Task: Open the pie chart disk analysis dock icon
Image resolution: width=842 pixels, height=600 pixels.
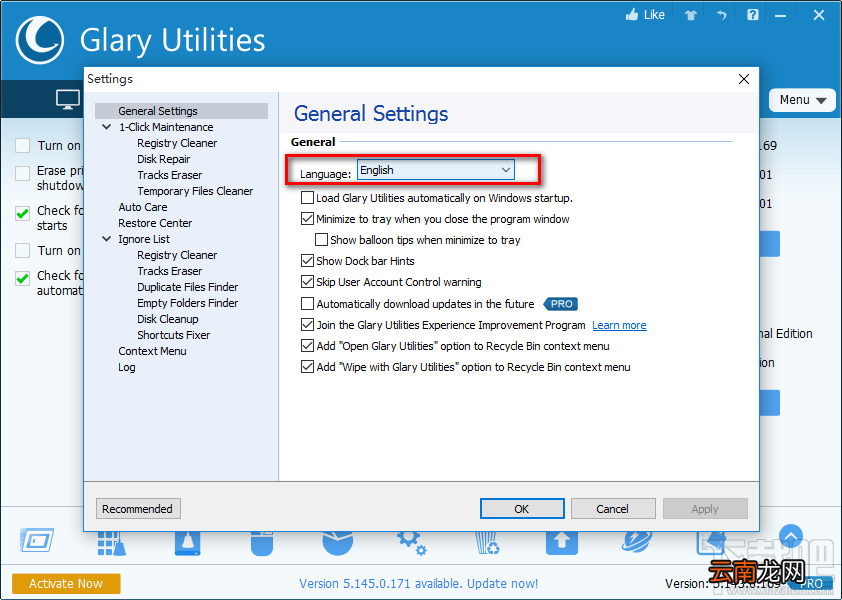Action: pos(338,543)
